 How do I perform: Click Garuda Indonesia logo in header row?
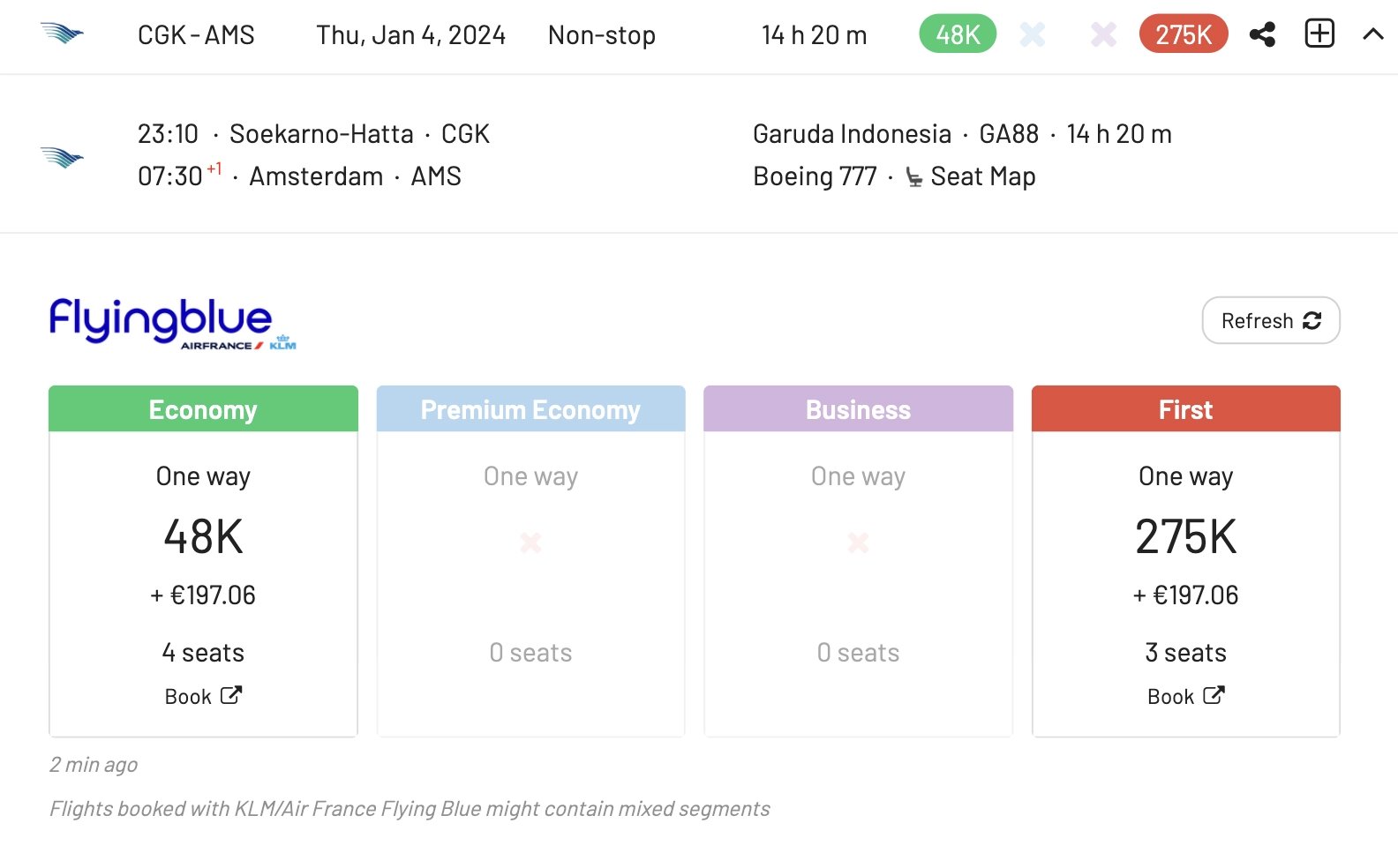[x=62, y=34]
